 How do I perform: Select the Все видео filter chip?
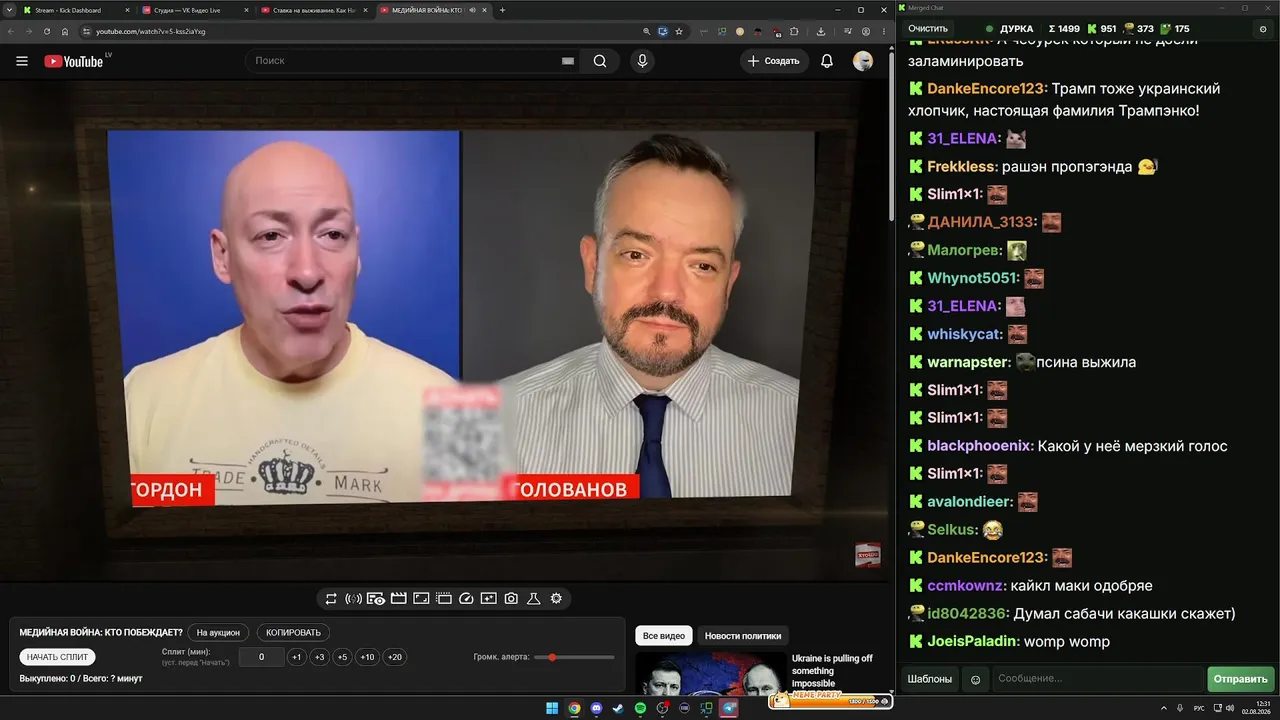coord(664,636)
